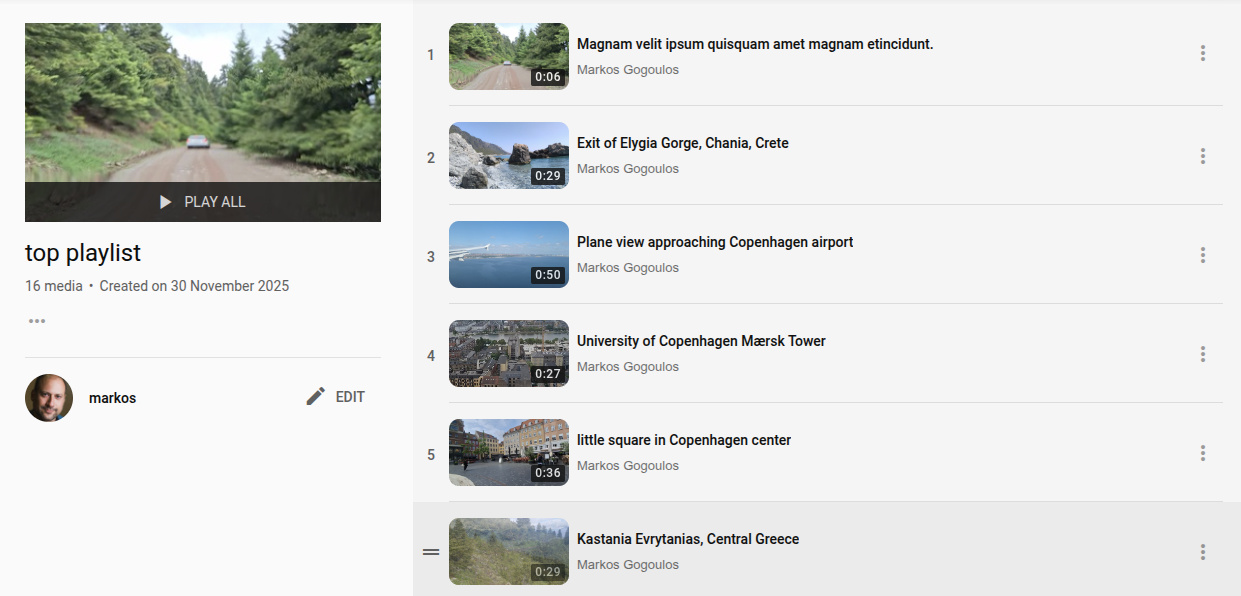This screenshot has height=596, width=1241.
Task: Click the pencil edit icon
Action: [x=316, y=397]
